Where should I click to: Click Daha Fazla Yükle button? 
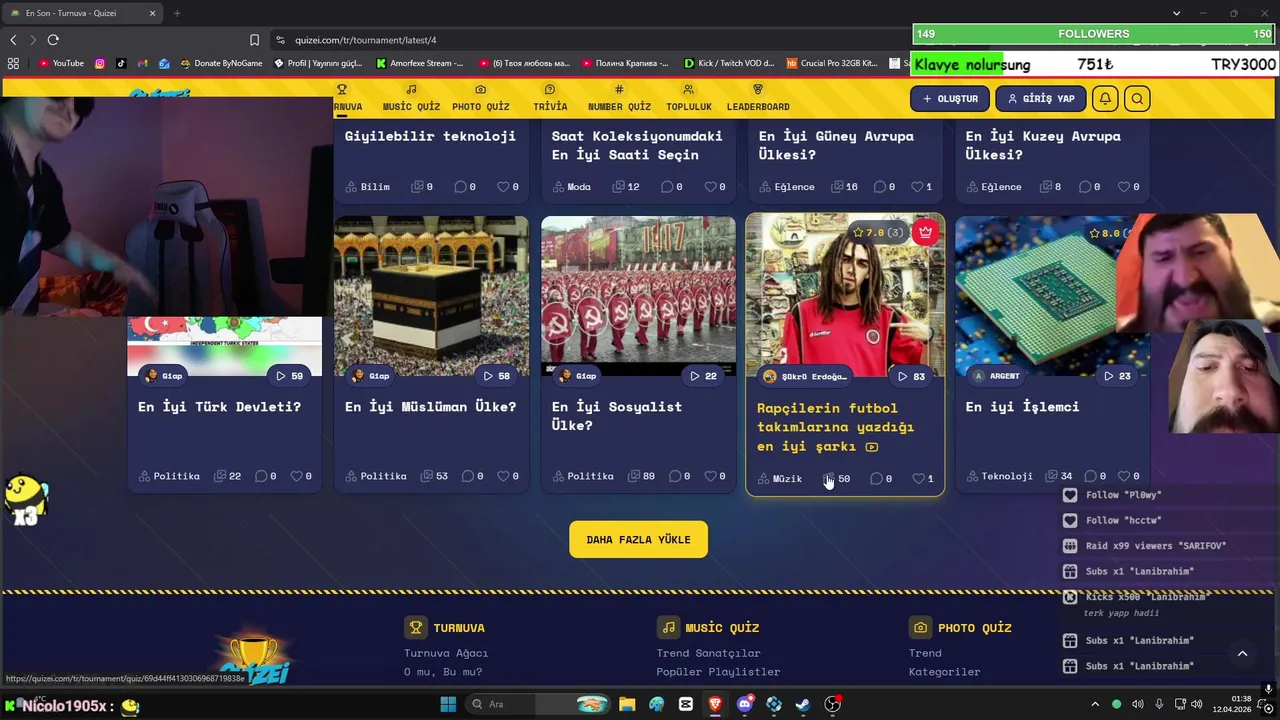click(x=638, y=540)
